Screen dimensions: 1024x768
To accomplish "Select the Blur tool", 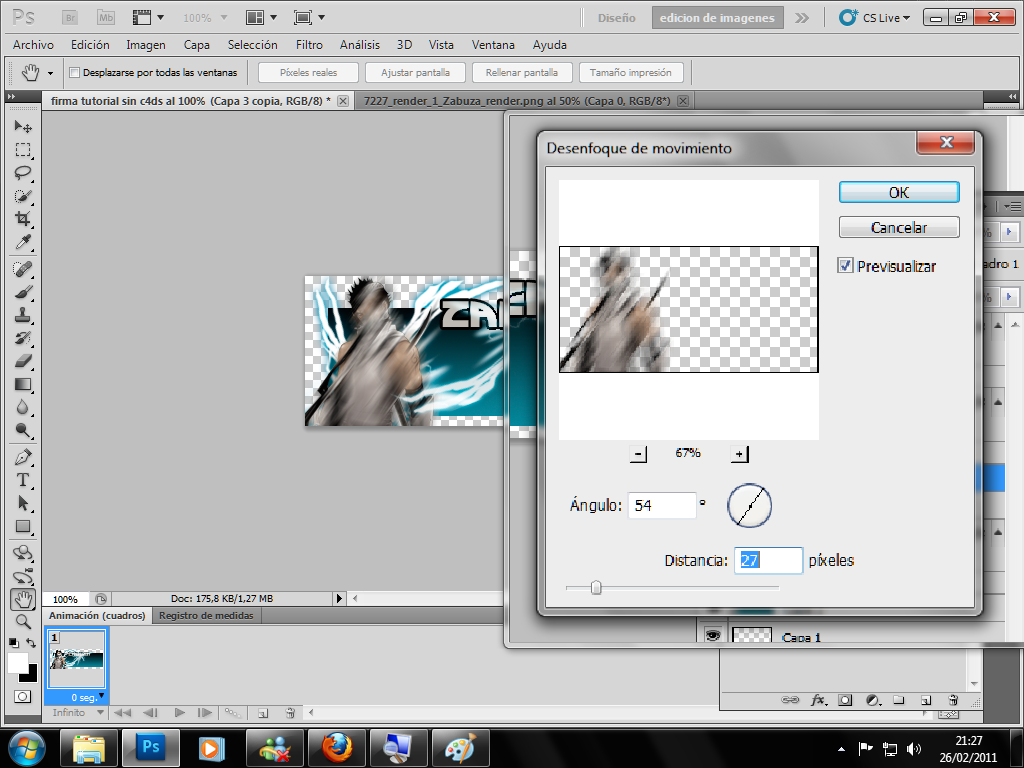I will 23,407.
